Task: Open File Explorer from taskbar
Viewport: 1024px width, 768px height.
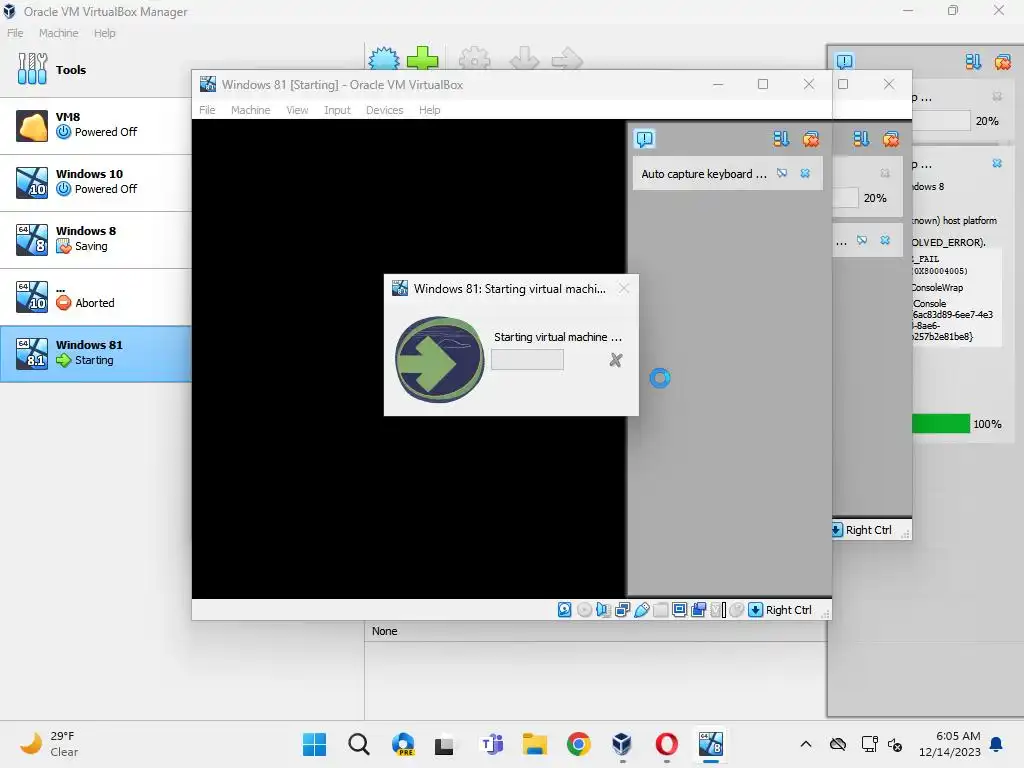Action: pyautogui.click(x=534, y=744)
